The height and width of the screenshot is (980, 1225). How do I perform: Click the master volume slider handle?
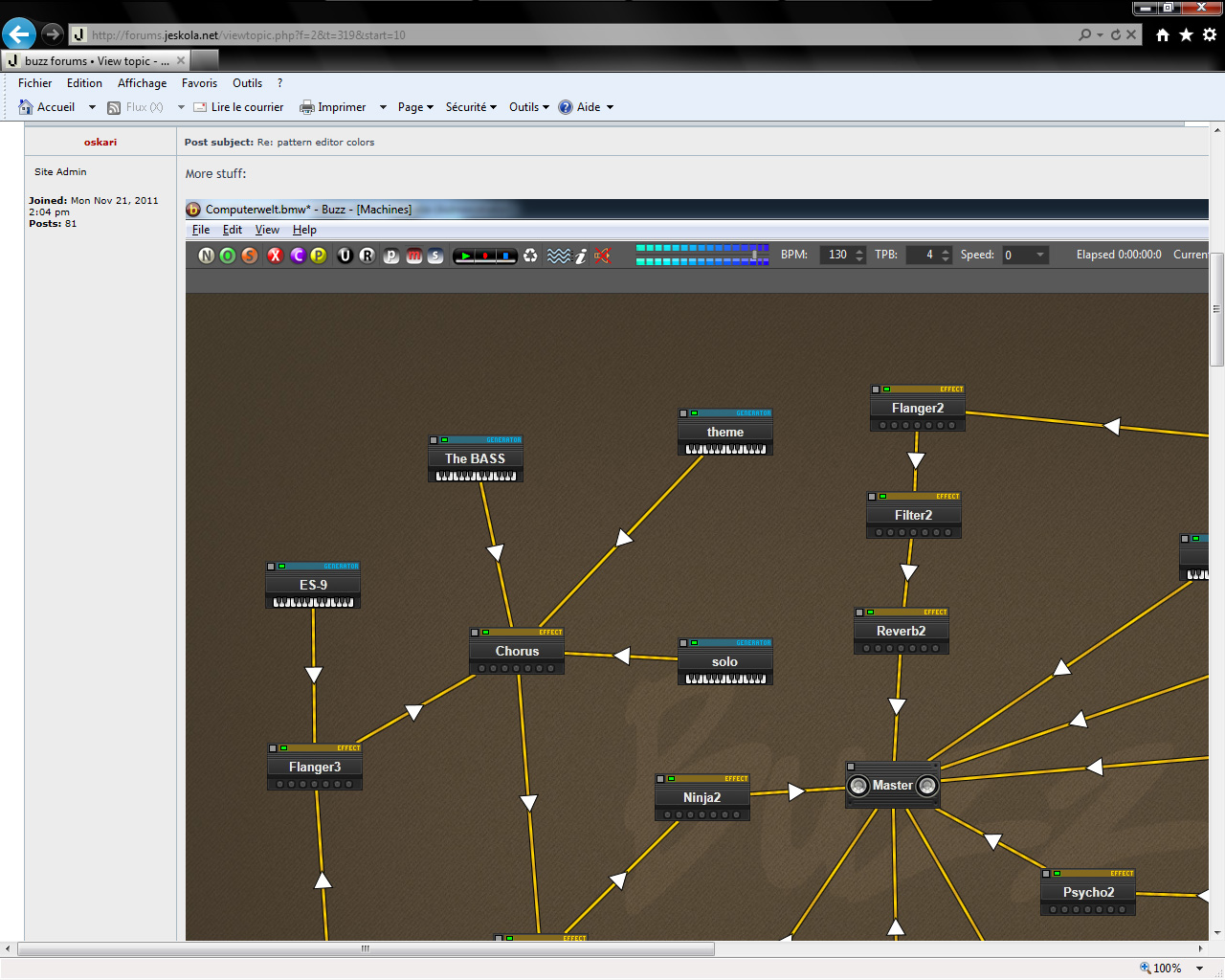755,255
